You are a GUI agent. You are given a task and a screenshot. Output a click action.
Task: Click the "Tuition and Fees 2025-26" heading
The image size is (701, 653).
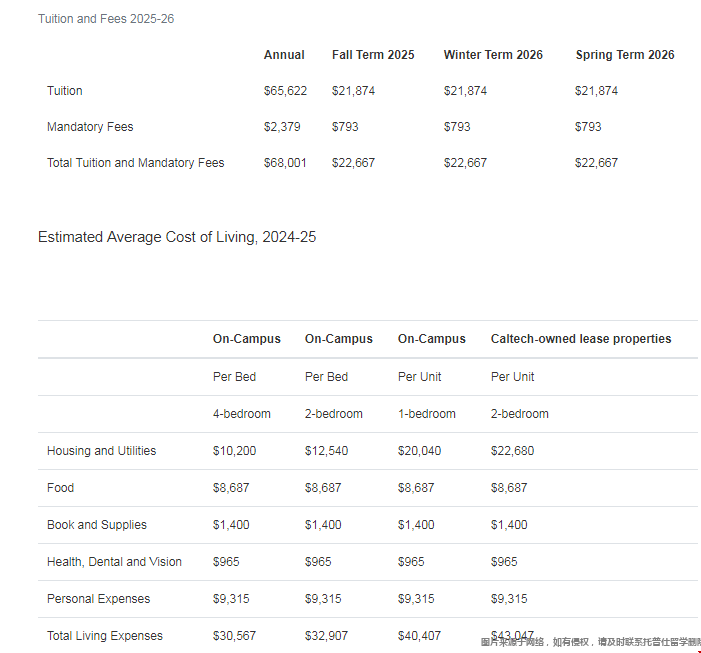coord(106,19)
